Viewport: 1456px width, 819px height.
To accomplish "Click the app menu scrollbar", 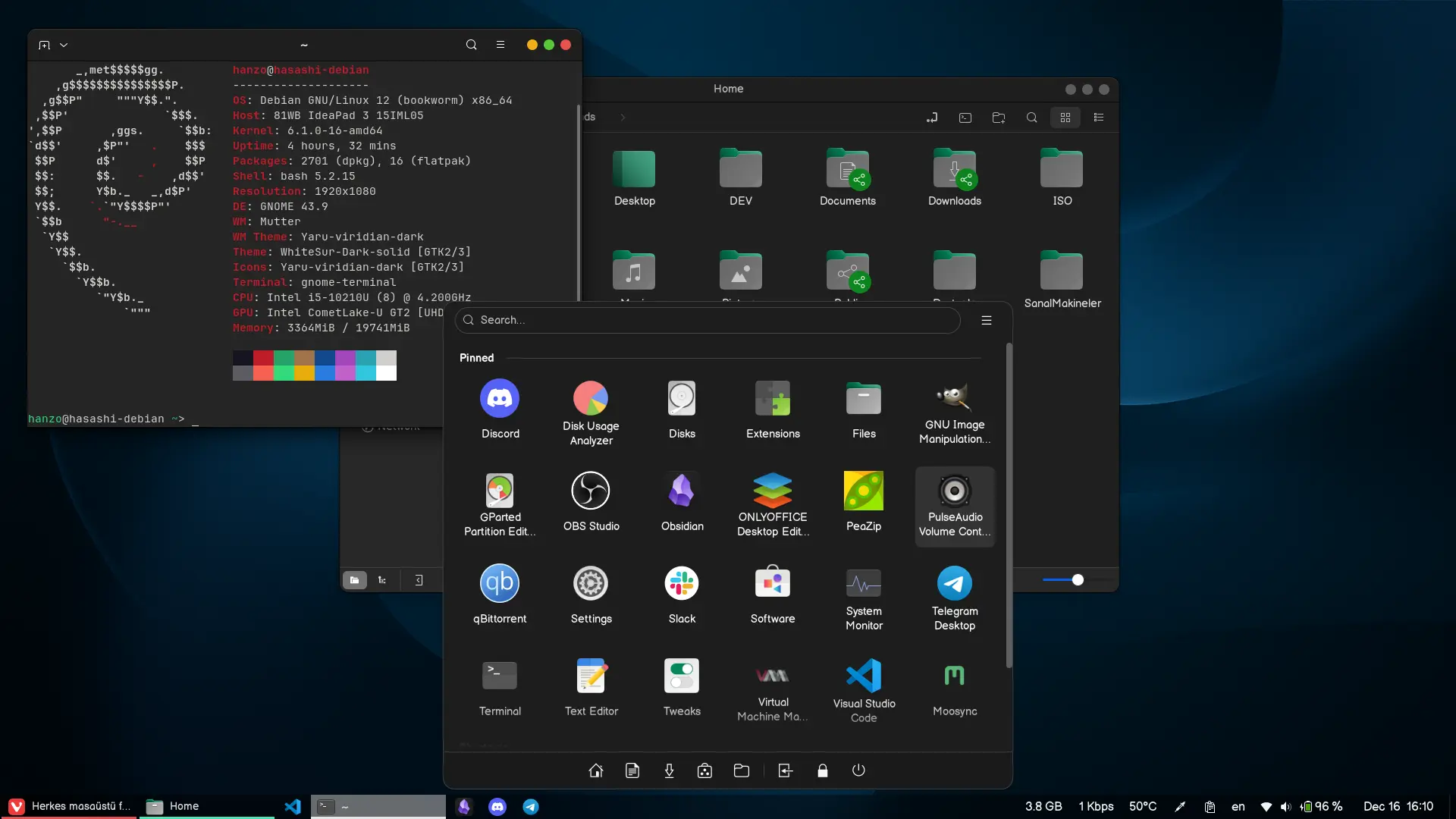I will (1009, 506).
